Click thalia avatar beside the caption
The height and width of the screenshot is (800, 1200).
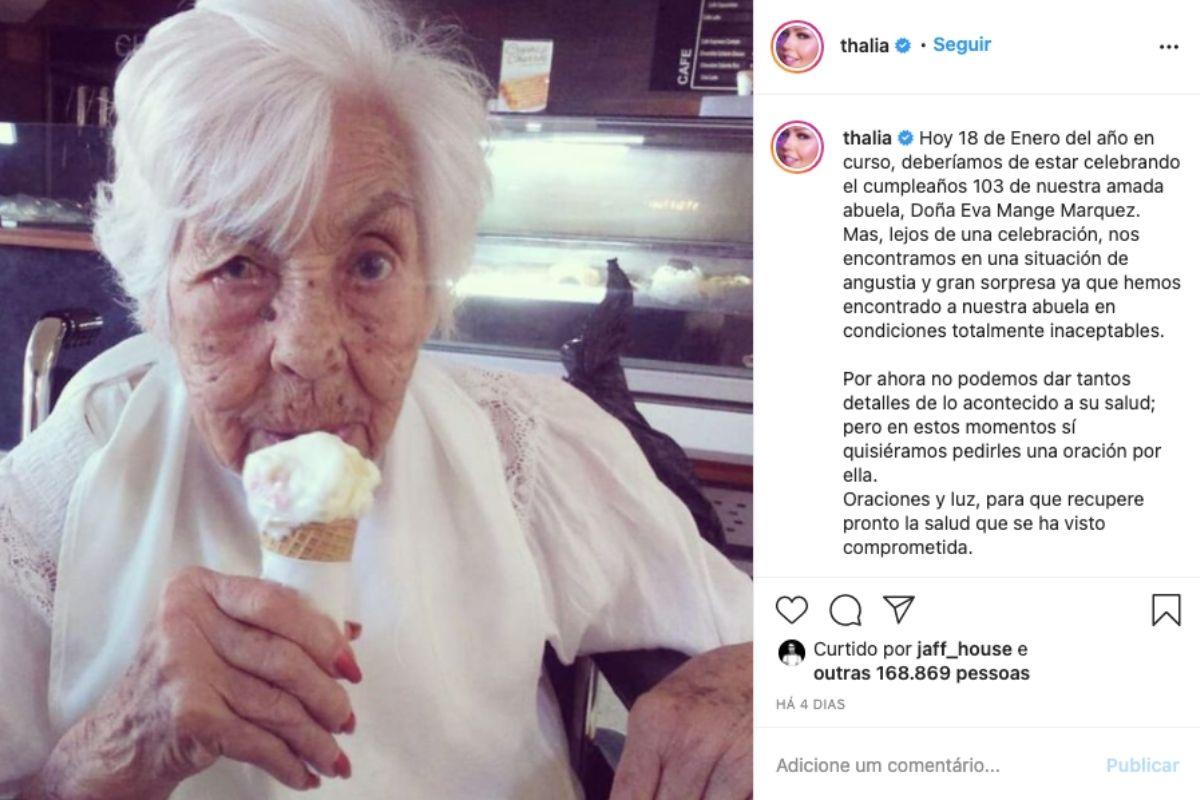797,147
